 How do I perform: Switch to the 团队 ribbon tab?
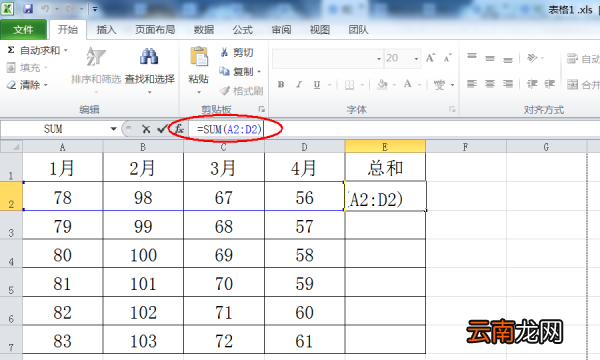[x=358, y=29]
